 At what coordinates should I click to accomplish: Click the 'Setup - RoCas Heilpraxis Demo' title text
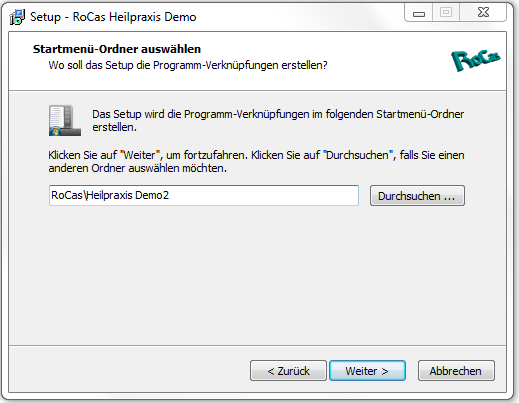(113, 17)
